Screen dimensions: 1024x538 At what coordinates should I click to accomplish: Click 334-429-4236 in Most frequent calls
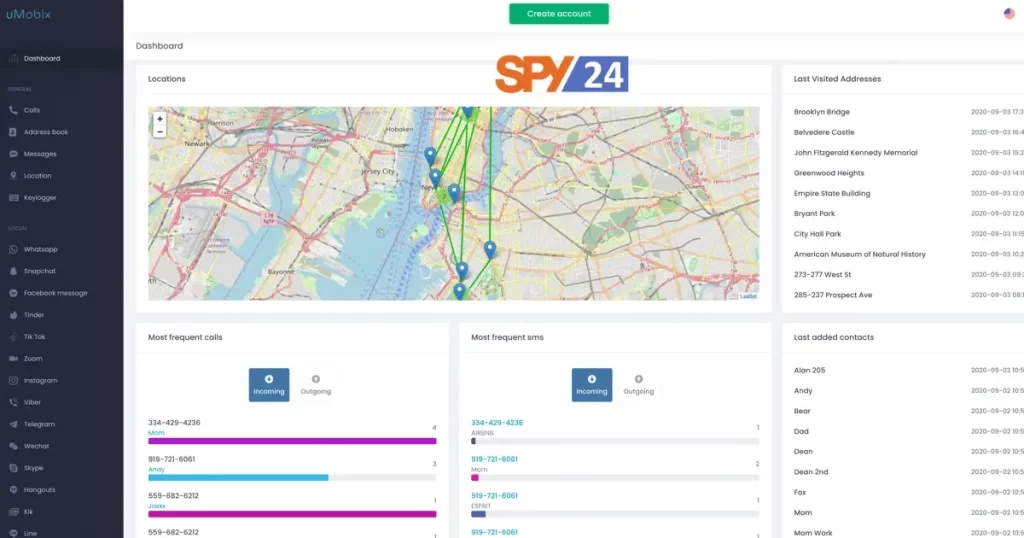click(x=174, y=422)
